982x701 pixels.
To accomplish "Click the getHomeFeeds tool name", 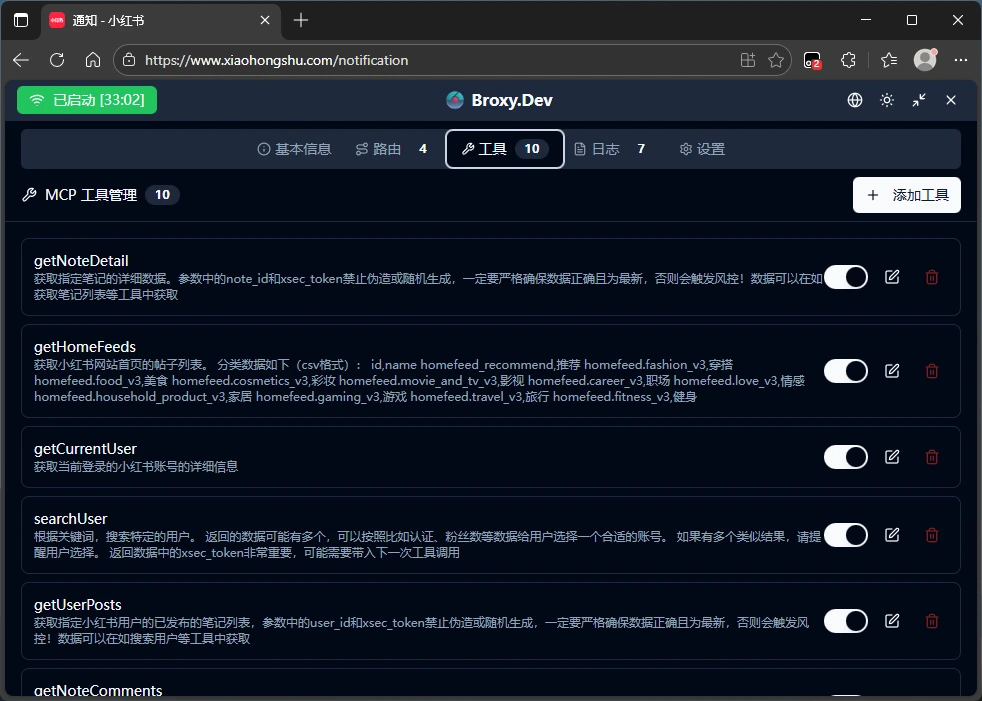I will (x=85, y=346).
